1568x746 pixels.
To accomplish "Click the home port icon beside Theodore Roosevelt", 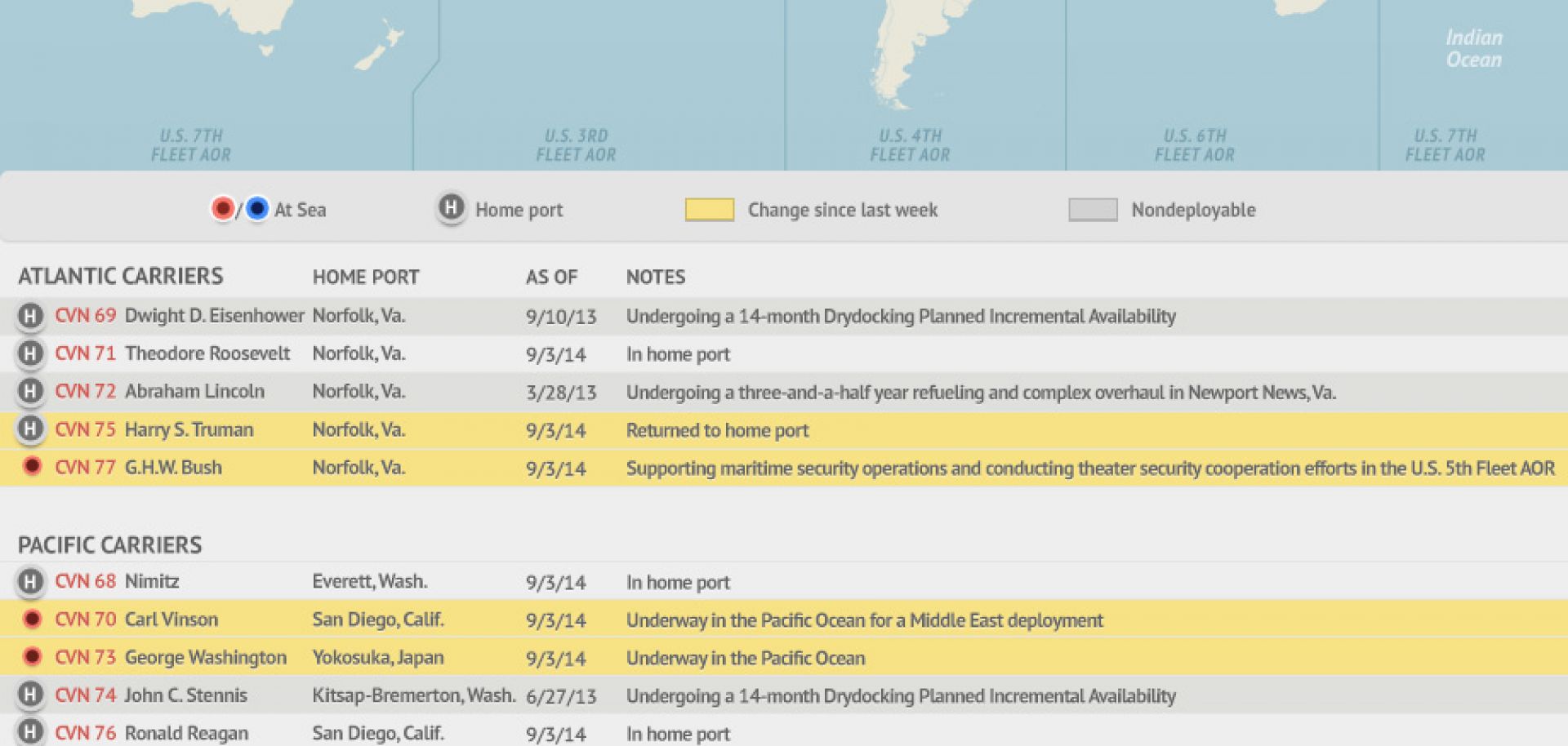I will tap(30, 353).
